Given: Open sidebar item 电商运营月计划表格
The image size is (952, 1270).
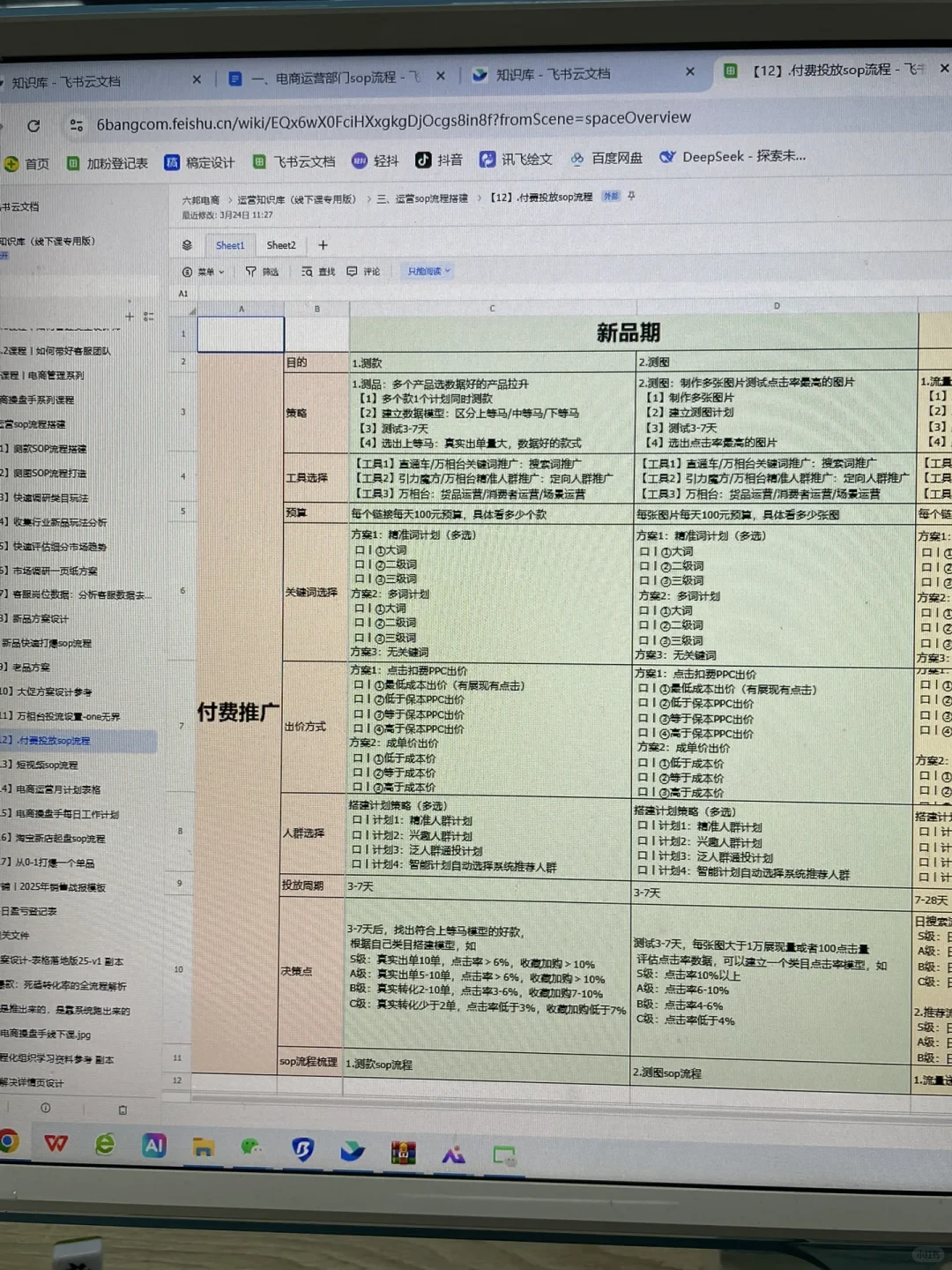Looking at the screenshot, I should tap(53, 789).
